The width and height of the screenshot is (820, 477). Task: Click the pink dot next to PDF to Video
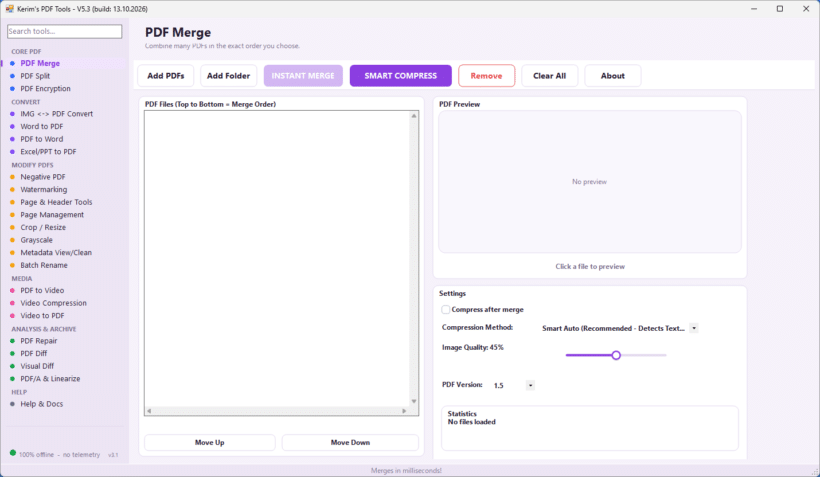tap(13, 290)
